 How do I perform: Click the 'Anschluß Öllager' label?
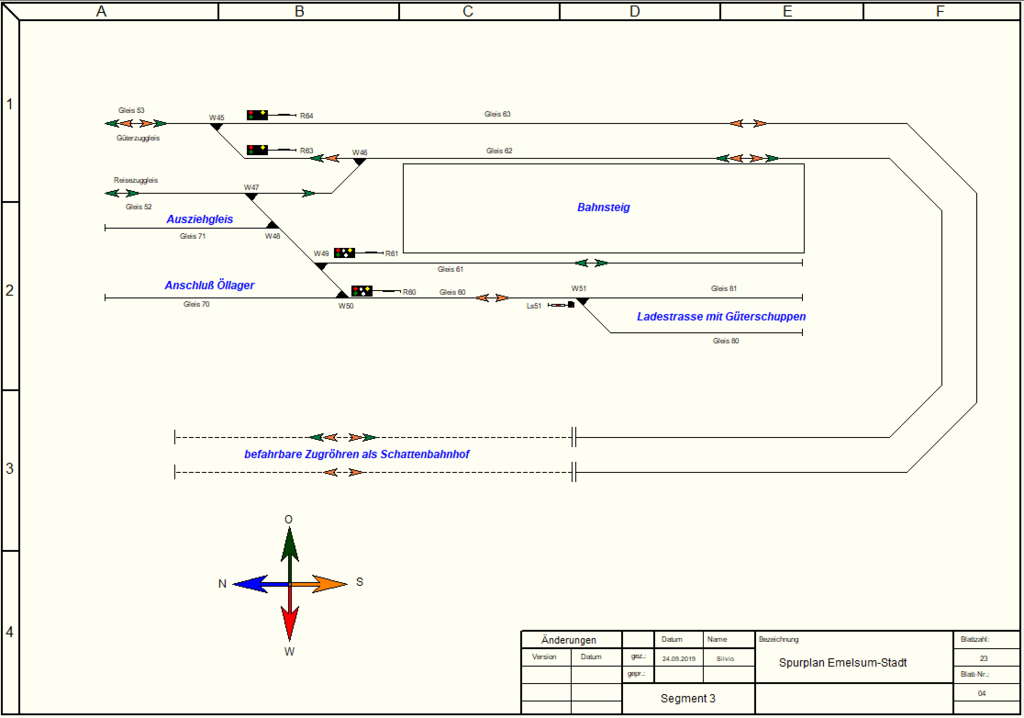tap(209, 285)
